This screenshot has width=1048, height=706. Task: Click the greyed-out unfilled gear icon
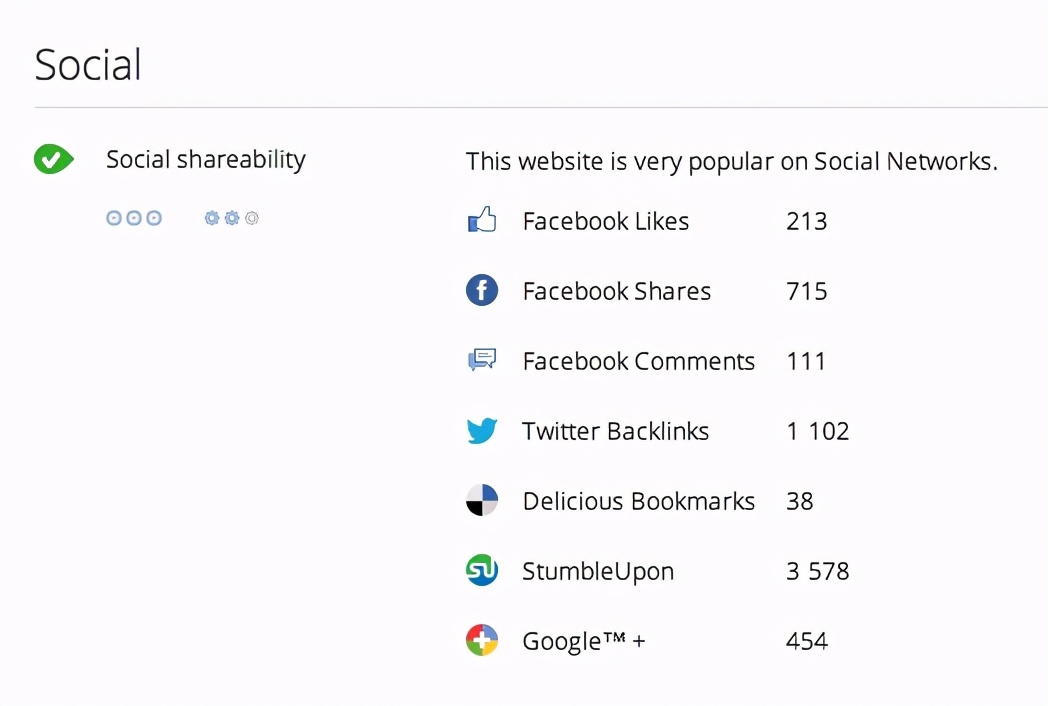[x=252, y=218]
